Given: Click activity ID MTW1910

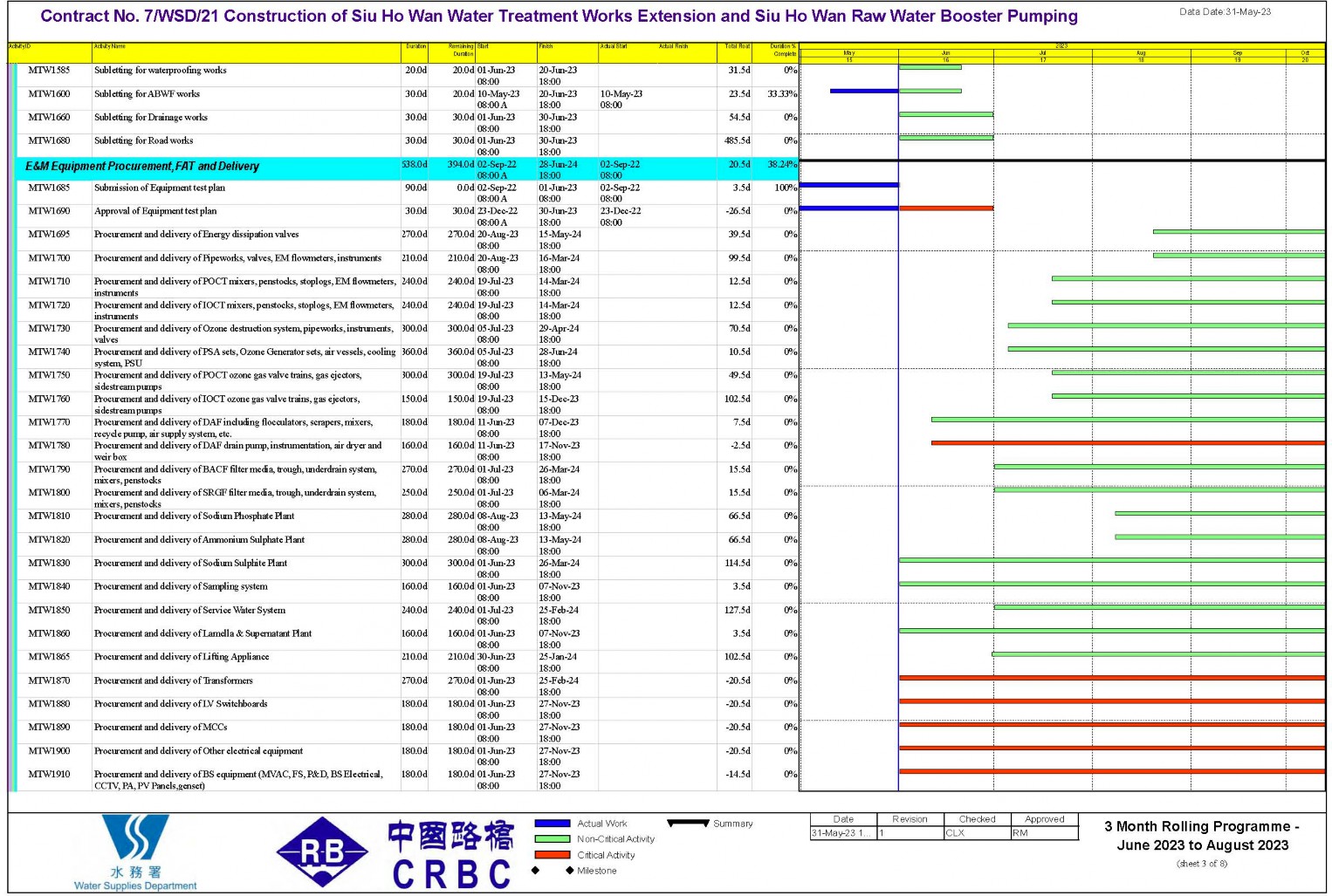Looking at the screenshot, I should coord(49,775).
